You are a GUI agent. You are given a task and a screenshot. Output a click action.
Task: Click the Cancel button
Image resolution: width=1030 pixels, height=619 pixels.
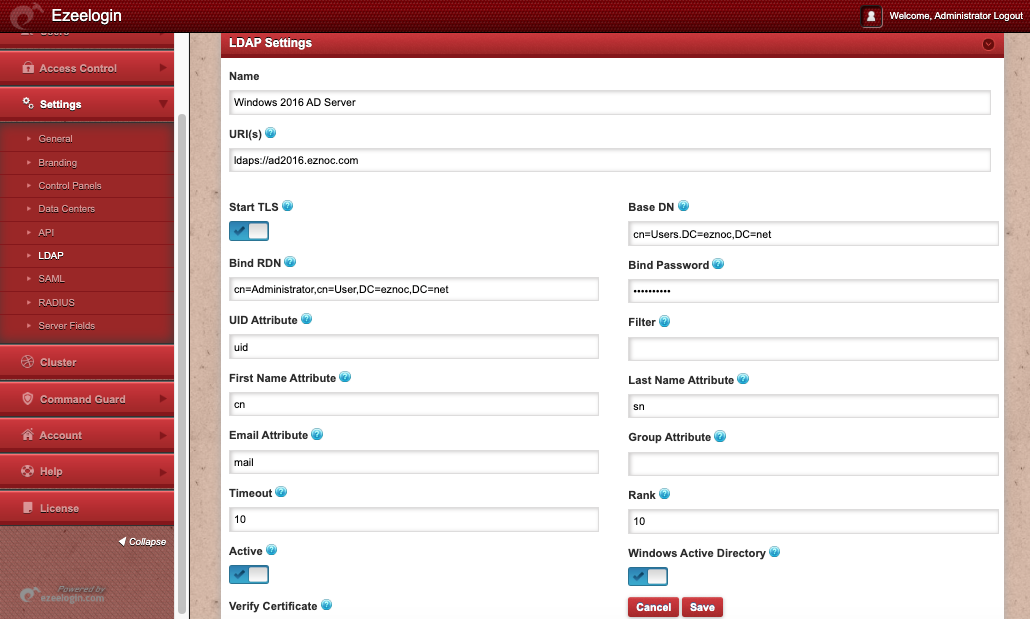[654, 607]
